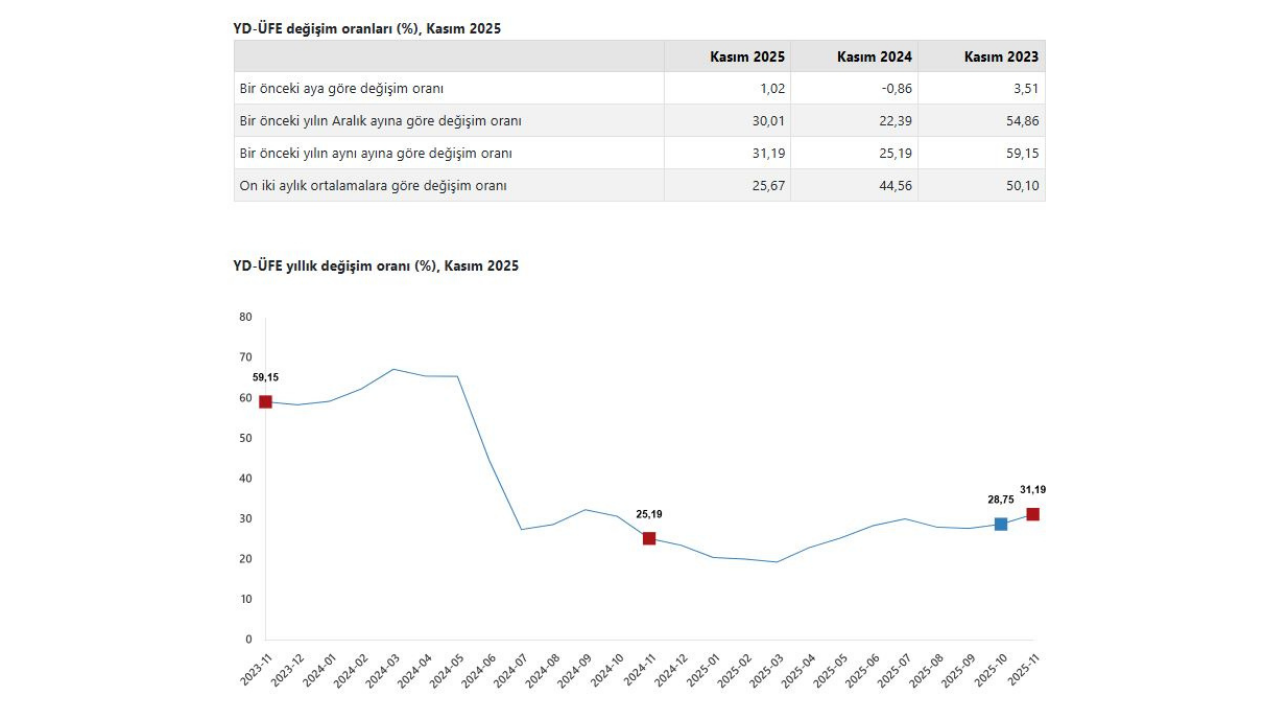Select the 'Bir önceki aya göre değişim oranı' row label
The width and height of the screenshot is (1280, 720).
point(341,88)
